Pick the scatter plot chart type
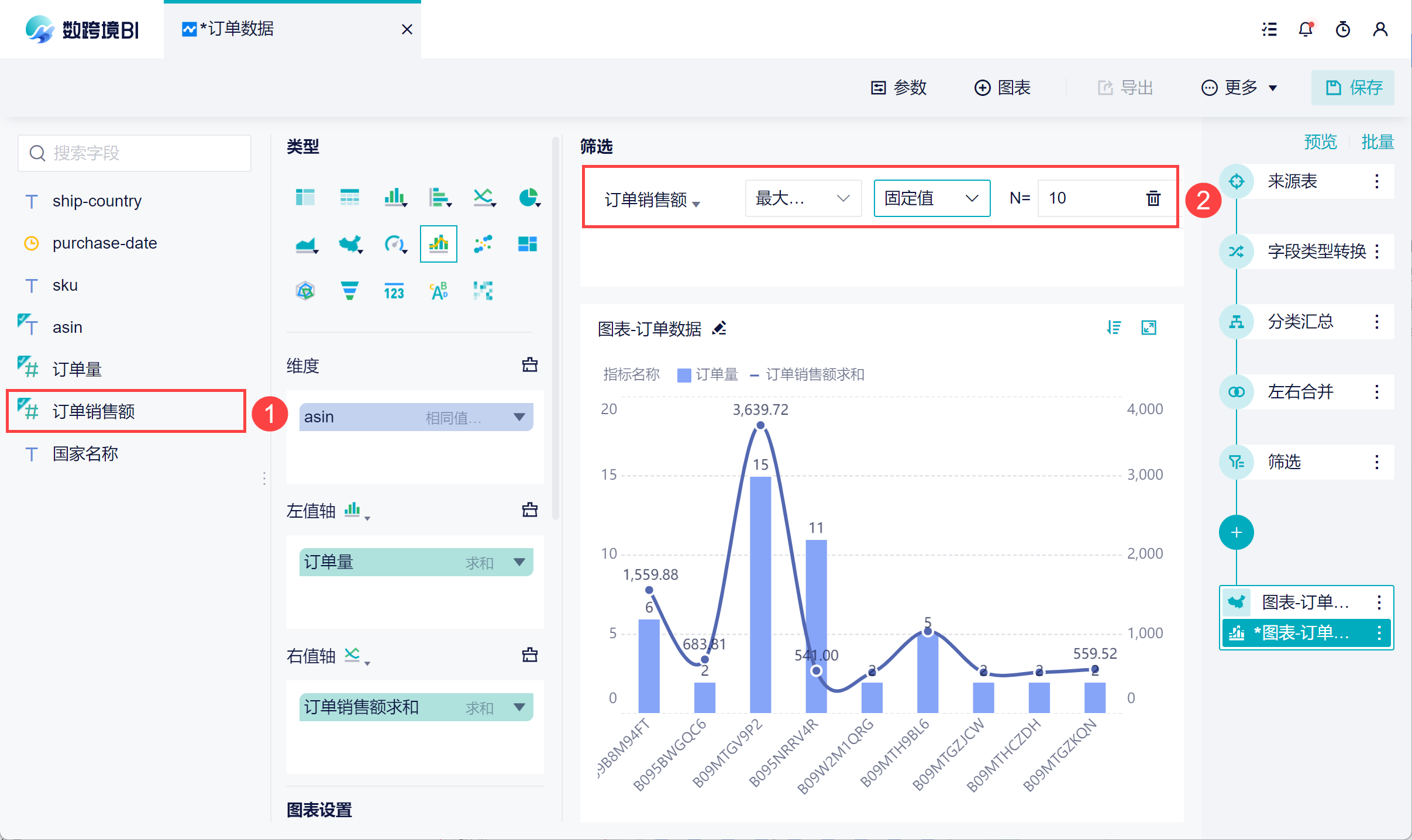The image size is (1412, 840). tap(483, 244)
